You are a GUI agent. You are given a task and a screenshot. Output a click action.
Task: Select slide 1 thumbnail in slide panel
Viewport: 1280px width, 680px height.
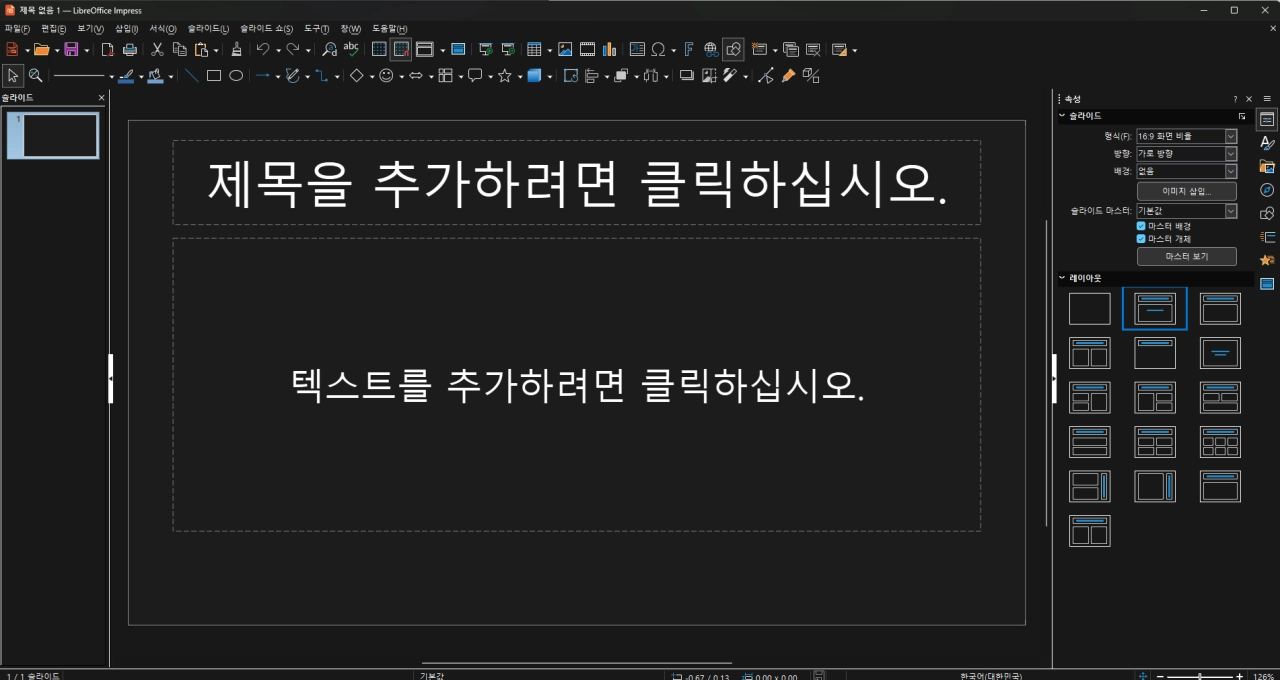point(53,135)
